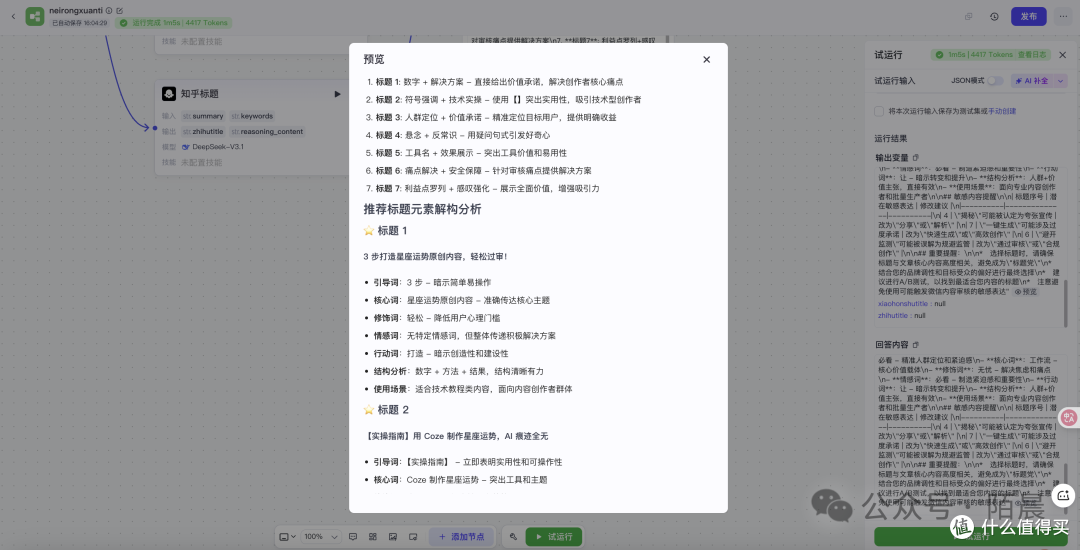Click list item 标题 4: 悬念 + 反常识

[x=463, y=135]
